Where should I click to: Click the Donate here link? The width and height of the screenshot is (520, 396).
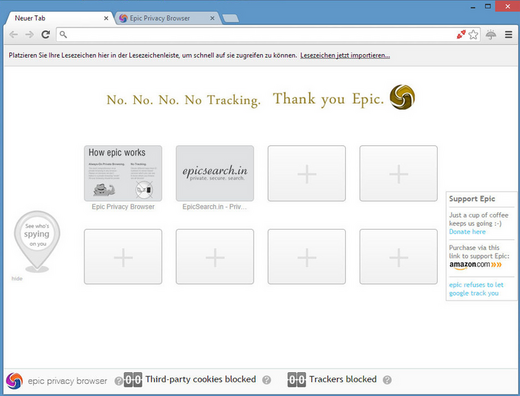pyautogui.click(x=467, y=232)
